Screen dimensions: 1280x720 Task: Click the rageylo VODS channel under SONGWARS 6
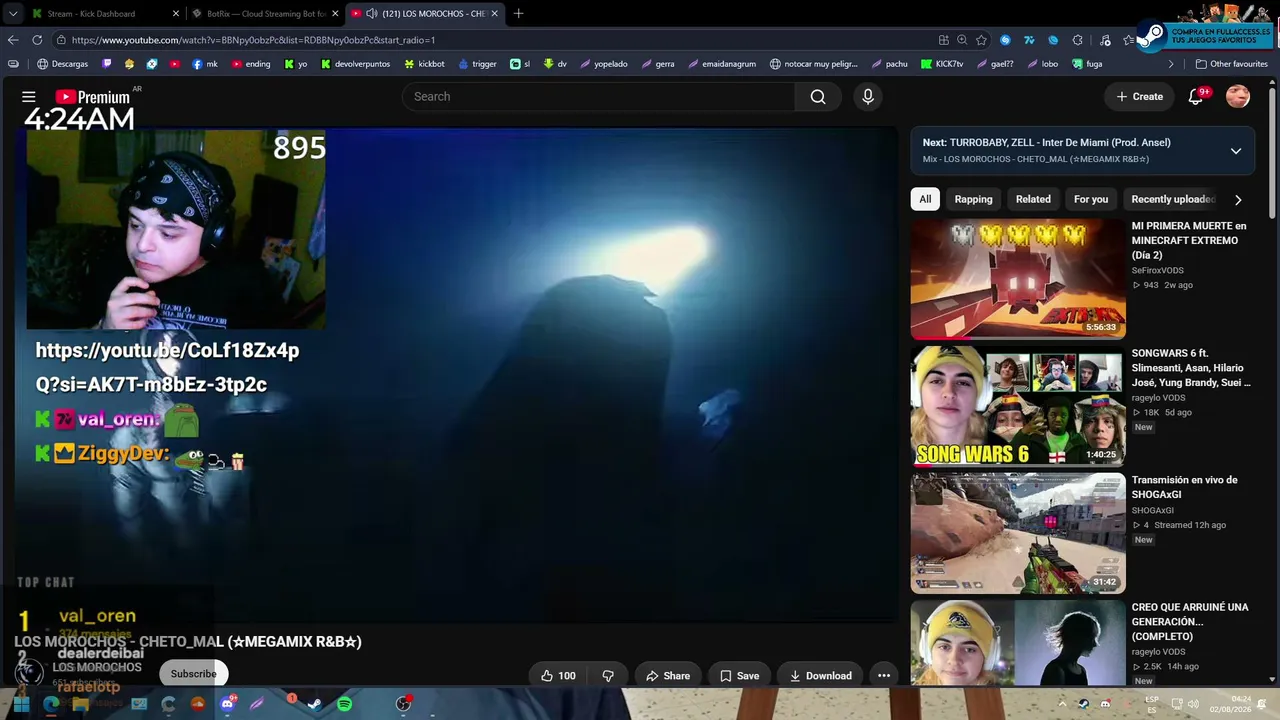(x=1158, y=398)
